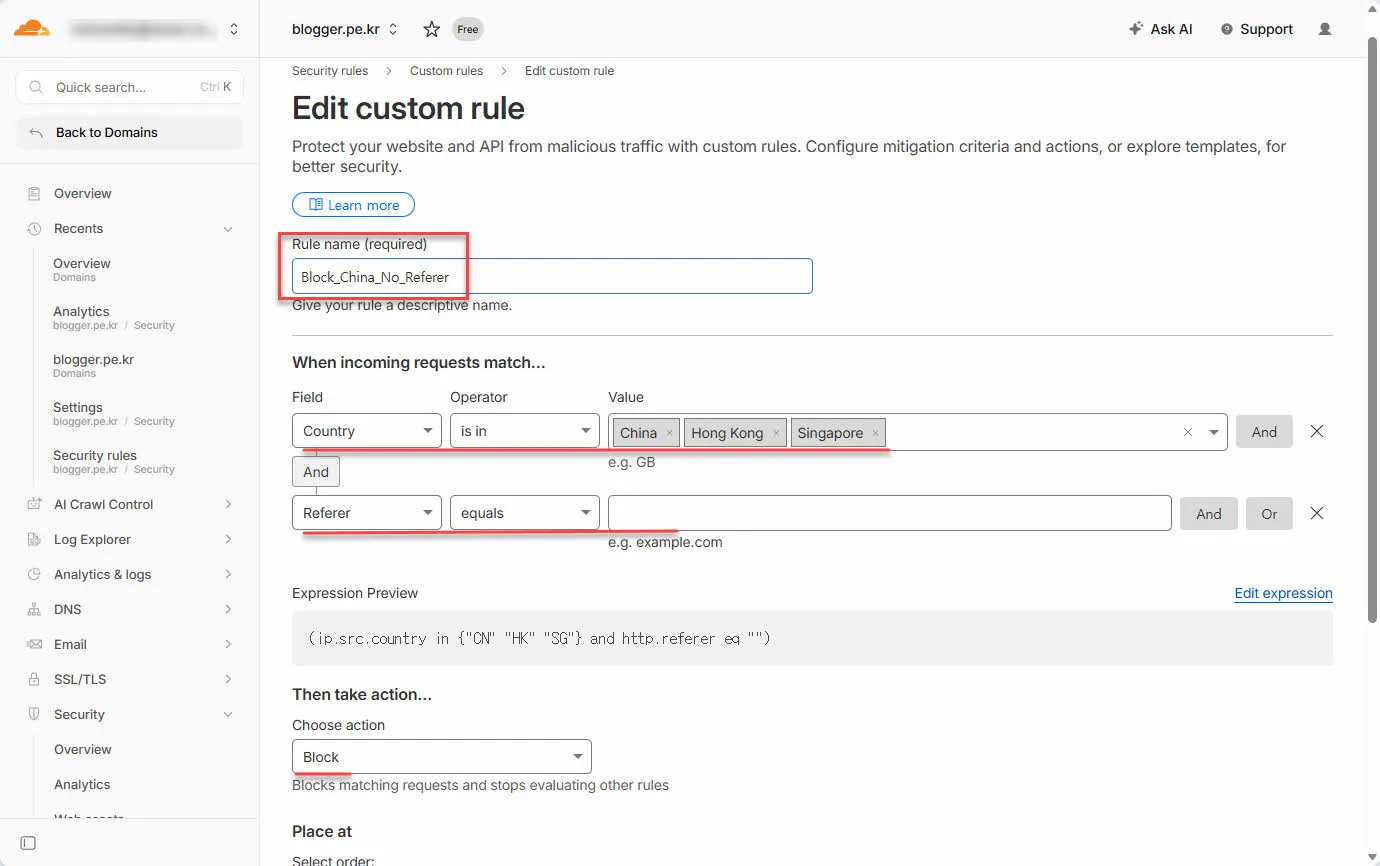The width and height of the screenshot is (1380, 866).
Task: Collapse the Security menu
Action: tap(228, 714)
